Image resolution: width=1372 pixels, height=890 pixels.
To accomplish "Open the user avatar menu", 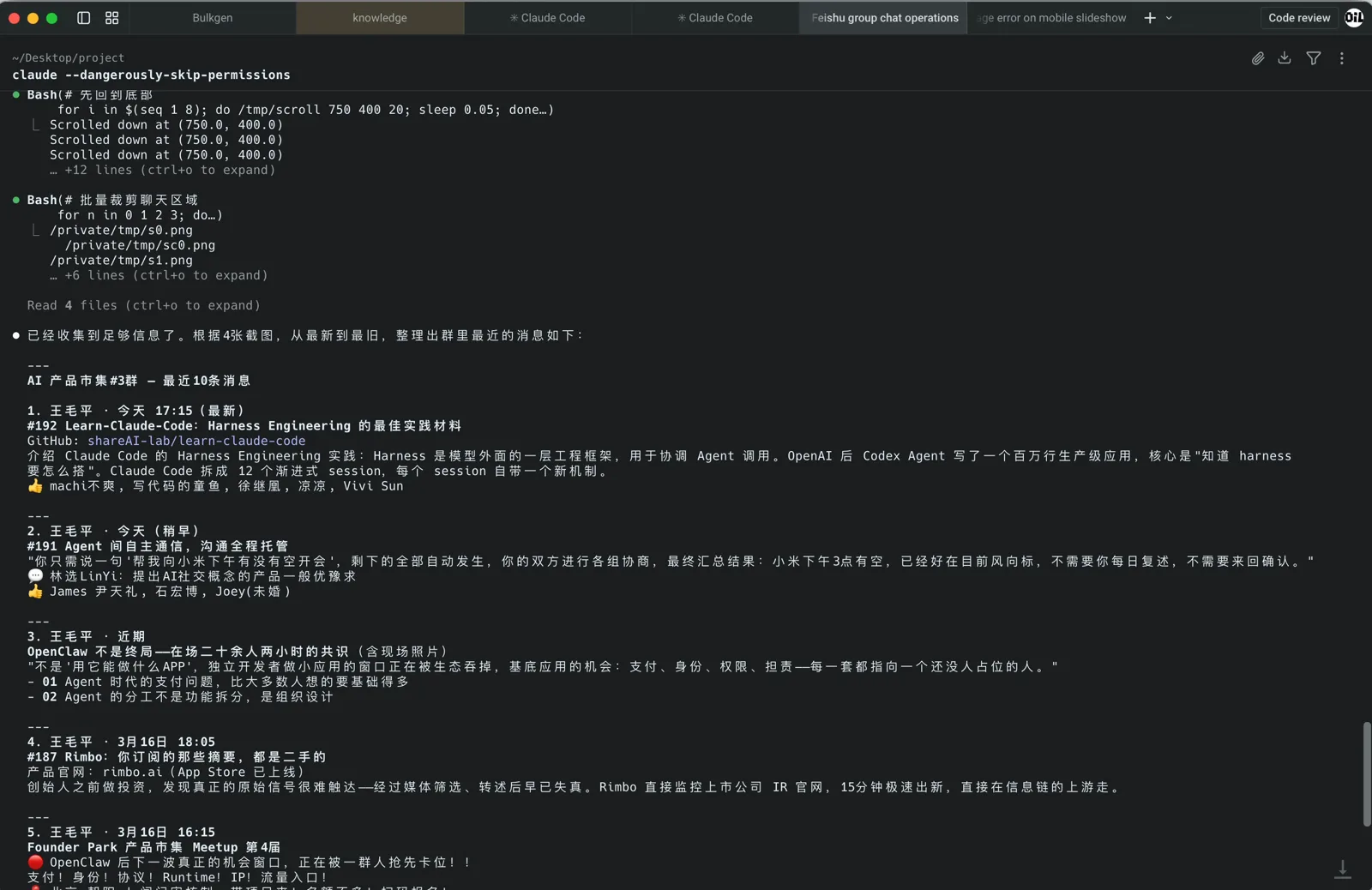I will [x=1354, y=18].
